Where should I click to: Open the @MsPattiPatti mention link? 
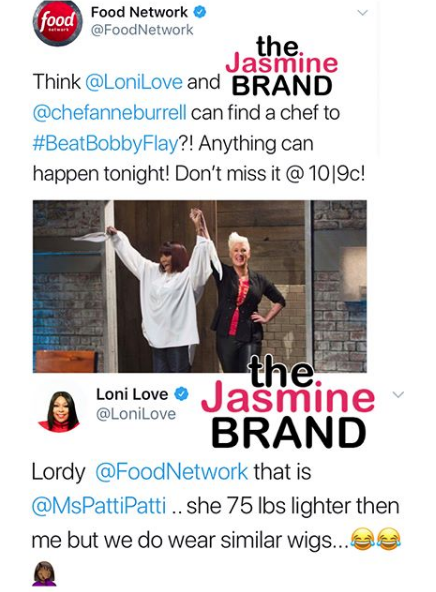coord(99,506)
